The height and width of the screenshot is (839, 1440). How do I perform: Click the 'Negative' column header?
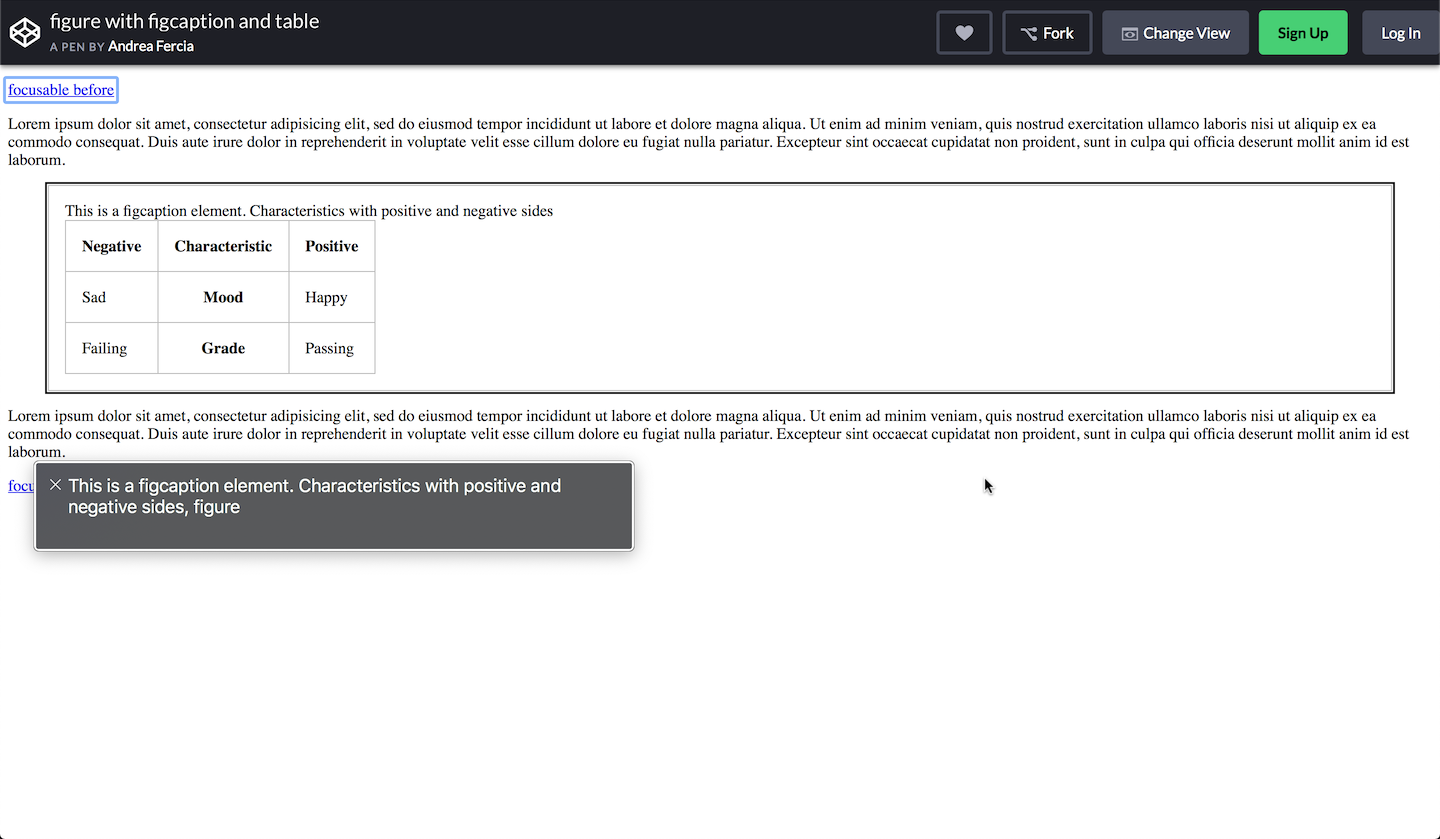[112, 246]
